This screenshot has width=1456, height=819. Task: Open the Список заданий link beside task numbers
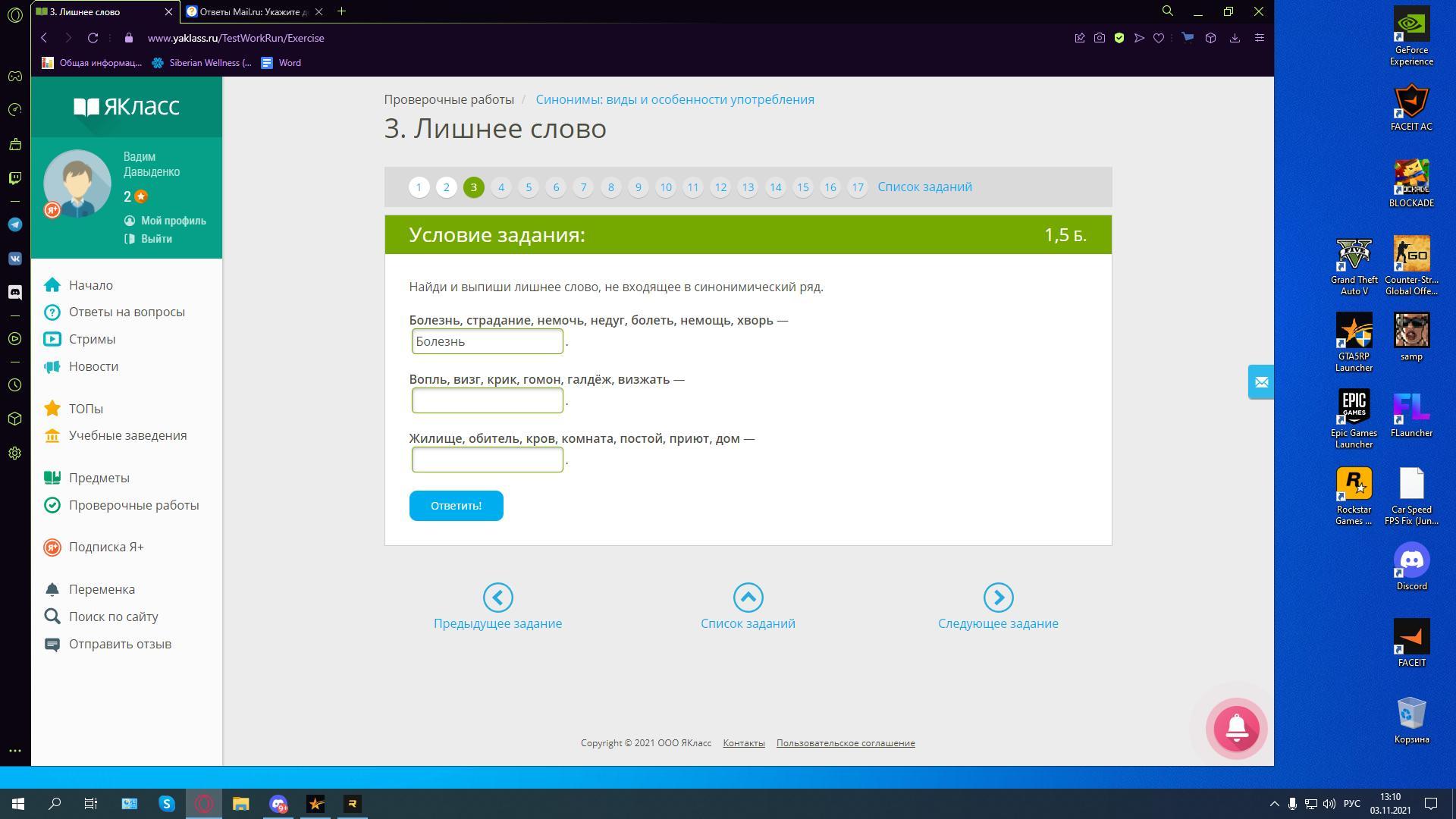924,187
